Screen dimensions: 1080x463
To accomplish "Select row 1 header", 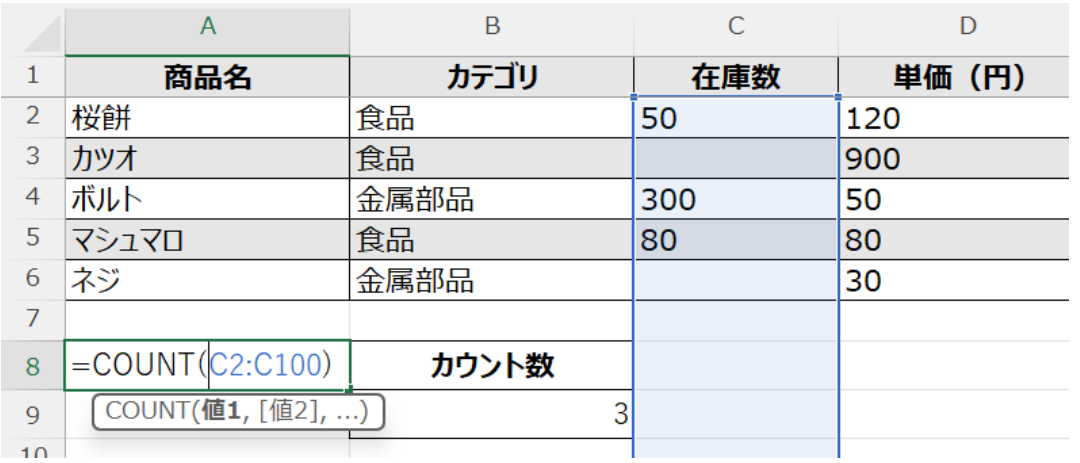I will (32, 76).
